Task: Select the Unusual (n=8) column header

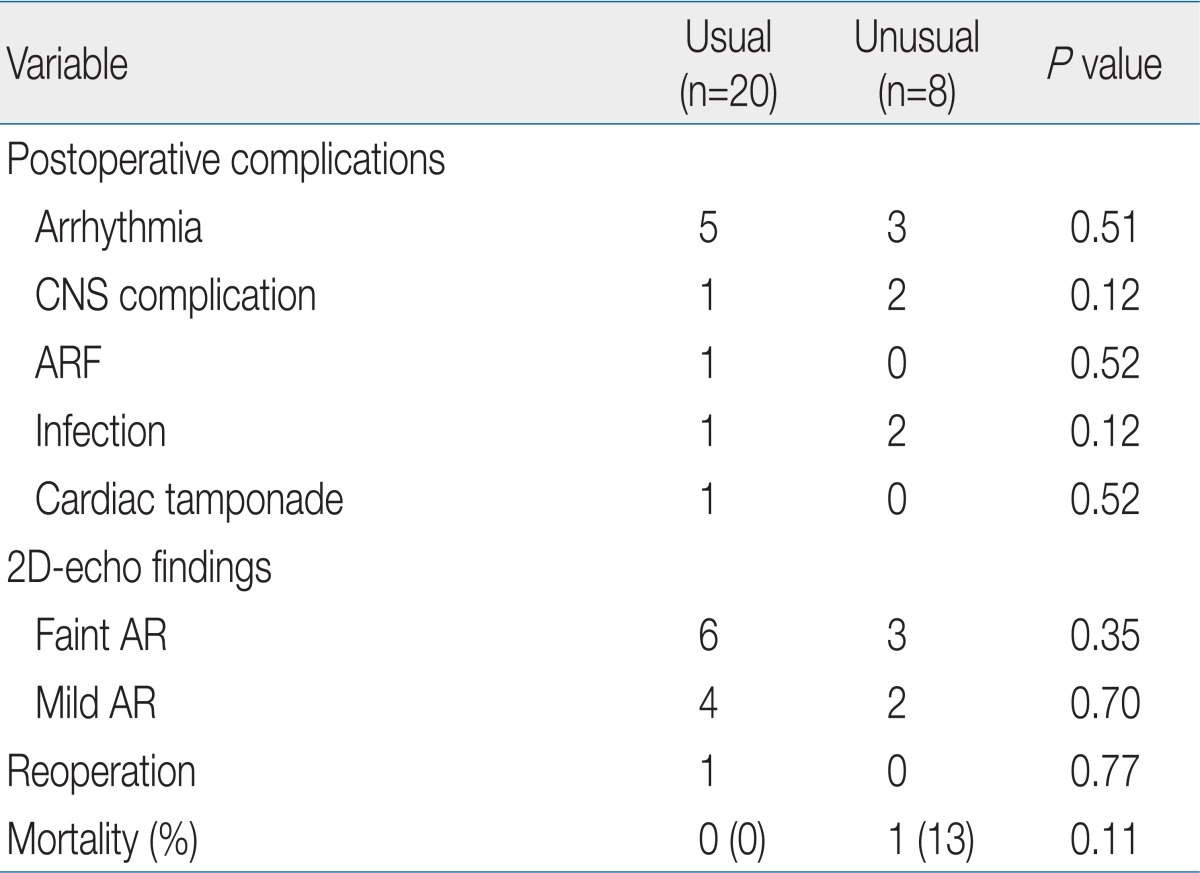Action: 916,69
